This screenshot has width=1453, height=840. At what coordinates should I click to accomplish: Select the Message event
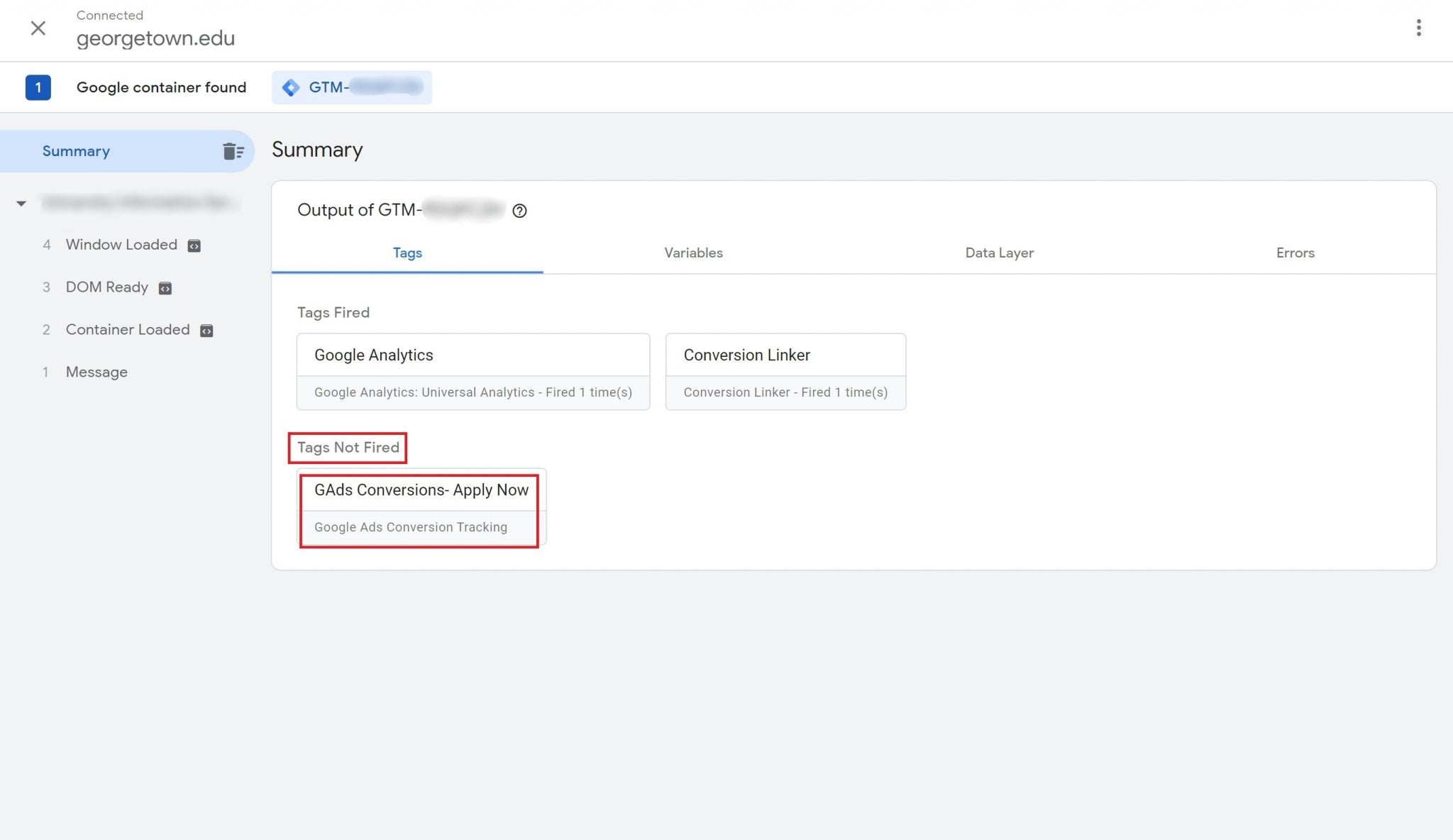point(96,372)
